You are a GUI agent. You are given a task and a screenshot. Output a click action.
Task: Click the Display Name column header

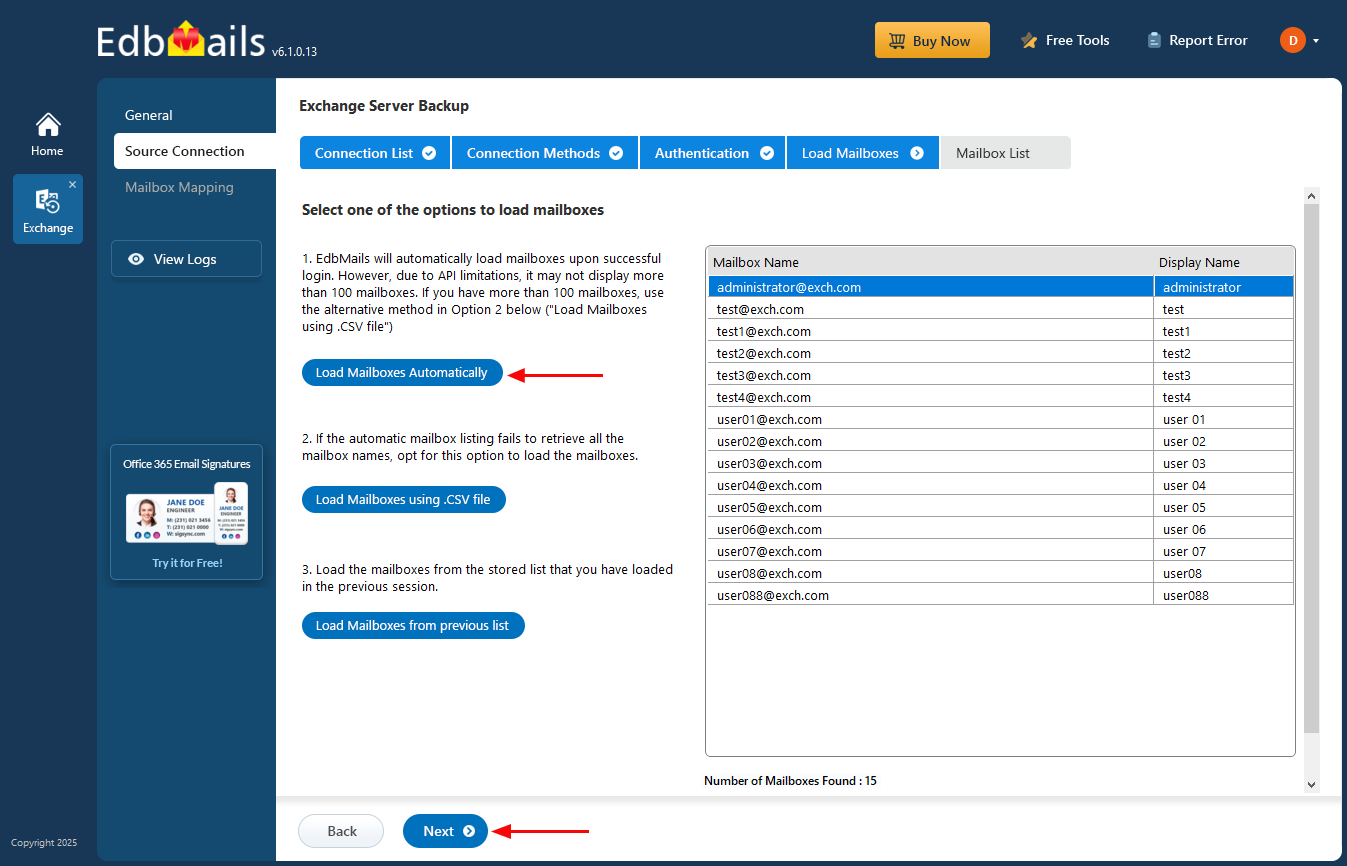click(1224, 262)
